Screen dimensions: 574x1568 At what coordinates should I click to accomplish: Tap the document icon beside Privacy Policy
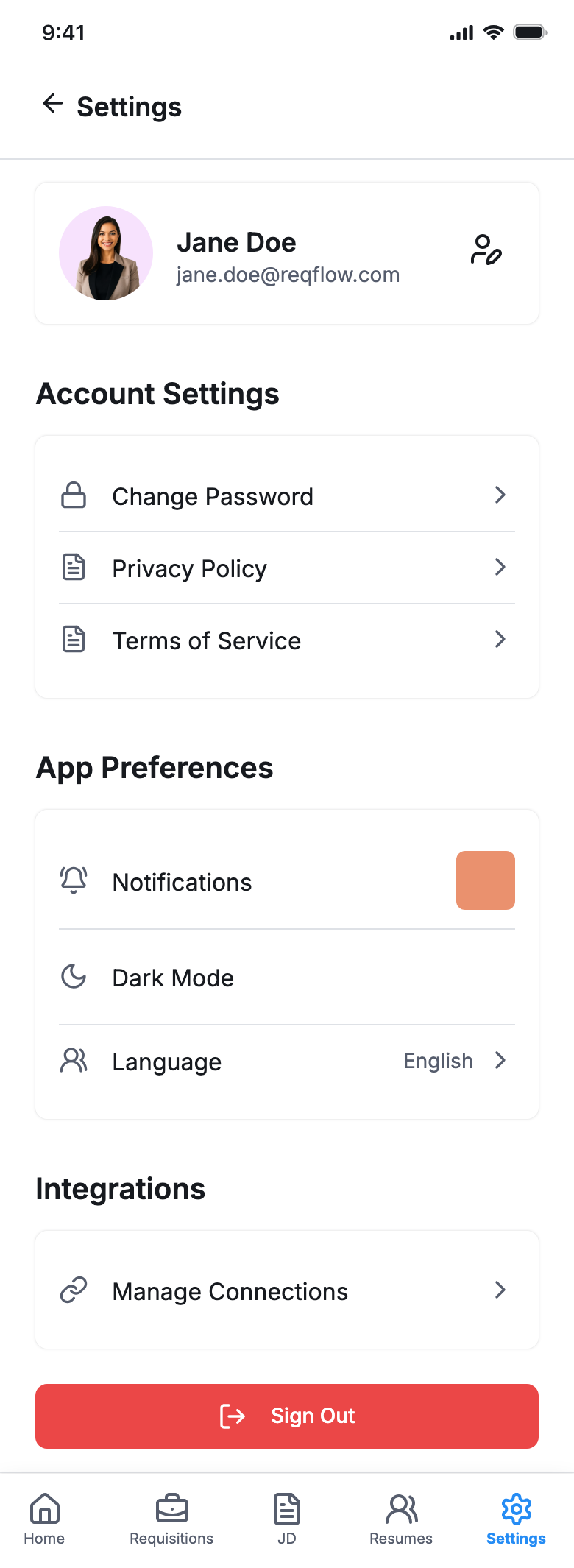(x=74, y=568)
